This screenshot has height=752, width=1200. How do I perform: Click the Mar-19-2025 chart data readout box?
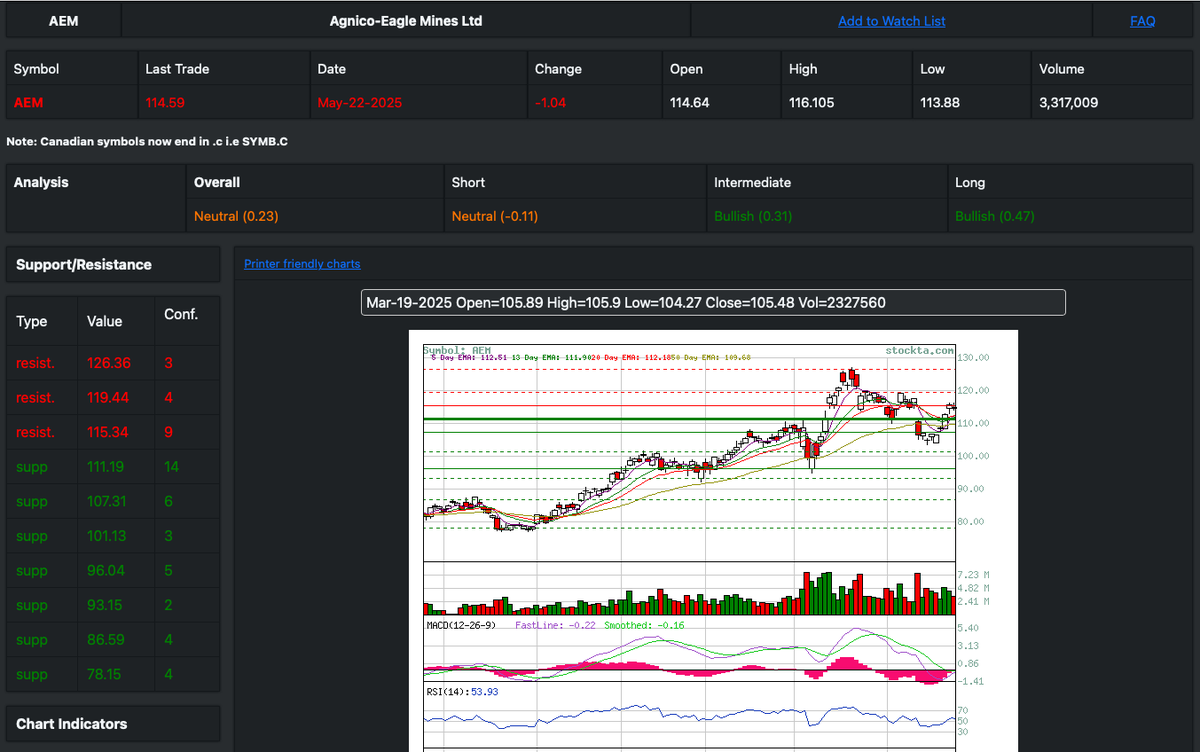pos(713,302)
